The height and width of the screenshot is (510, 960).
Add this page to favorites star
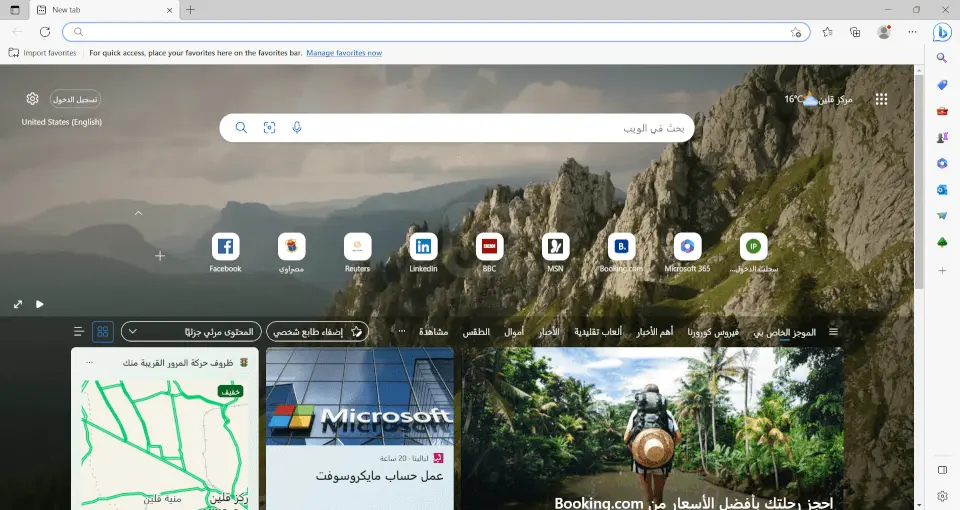pos(795,32)
